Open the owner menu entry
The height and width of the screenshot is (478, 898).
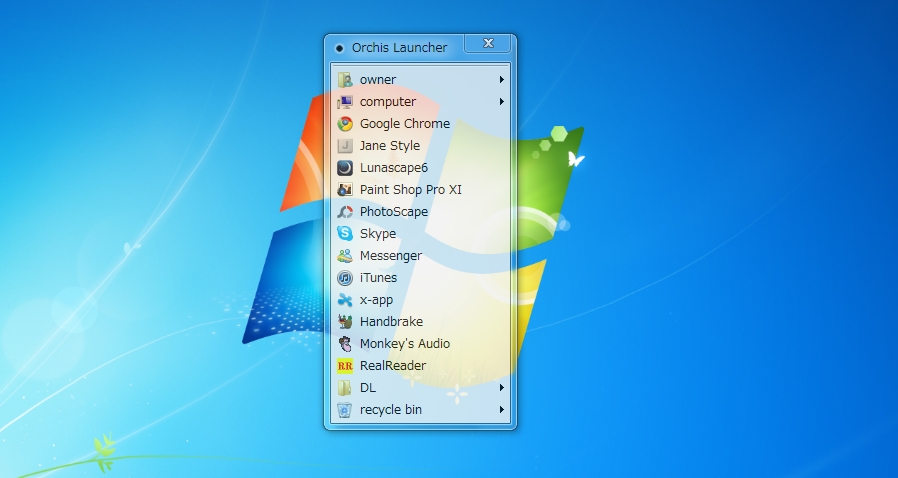click(x=420, y=80)
